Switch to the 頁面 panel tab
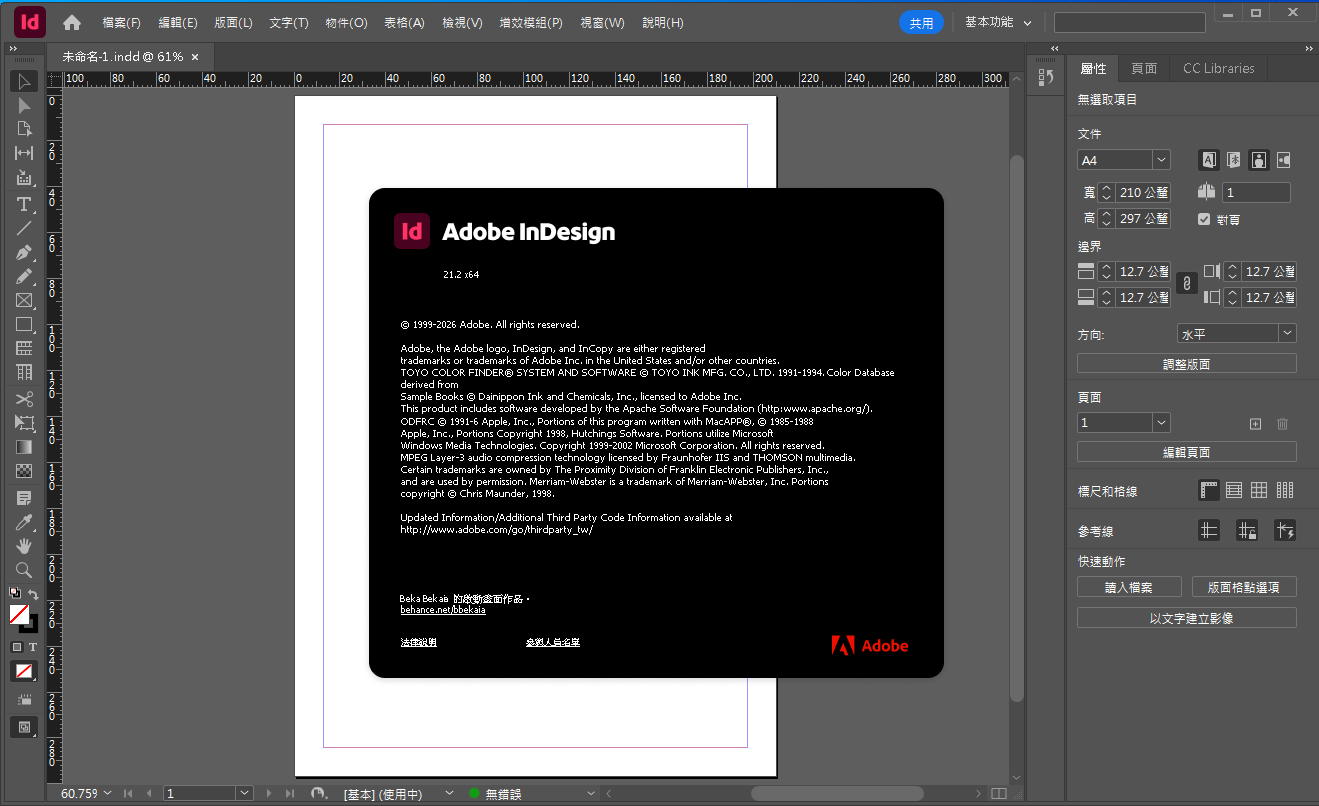 coord(1144,68)
